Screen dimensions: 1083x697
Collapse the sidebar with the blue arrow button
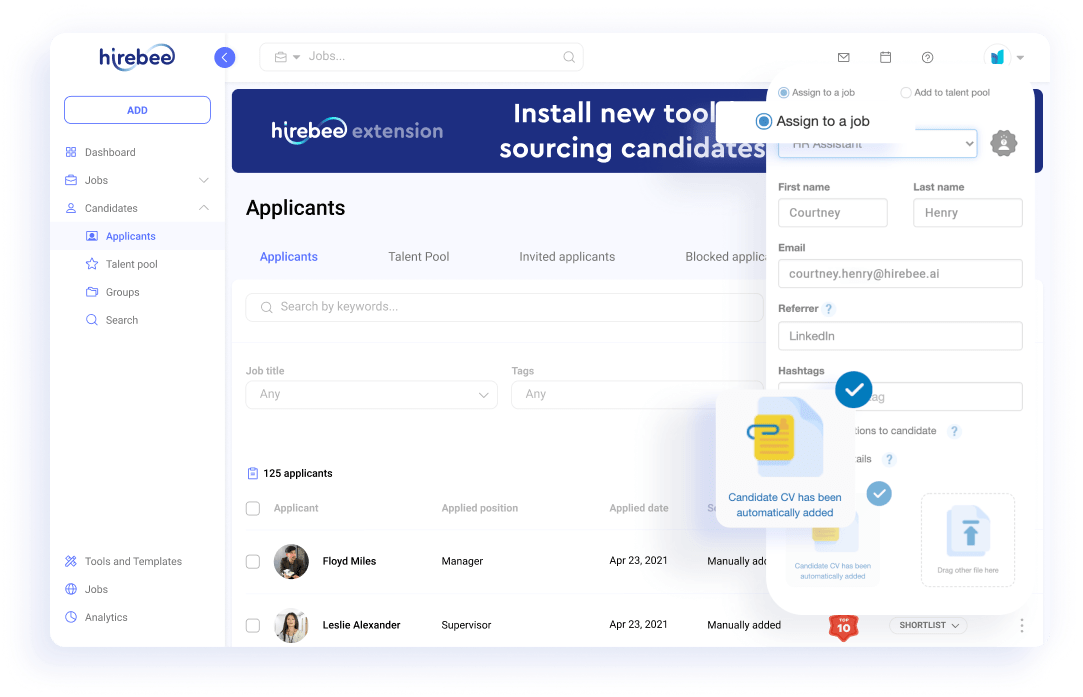tap(224, 57)
